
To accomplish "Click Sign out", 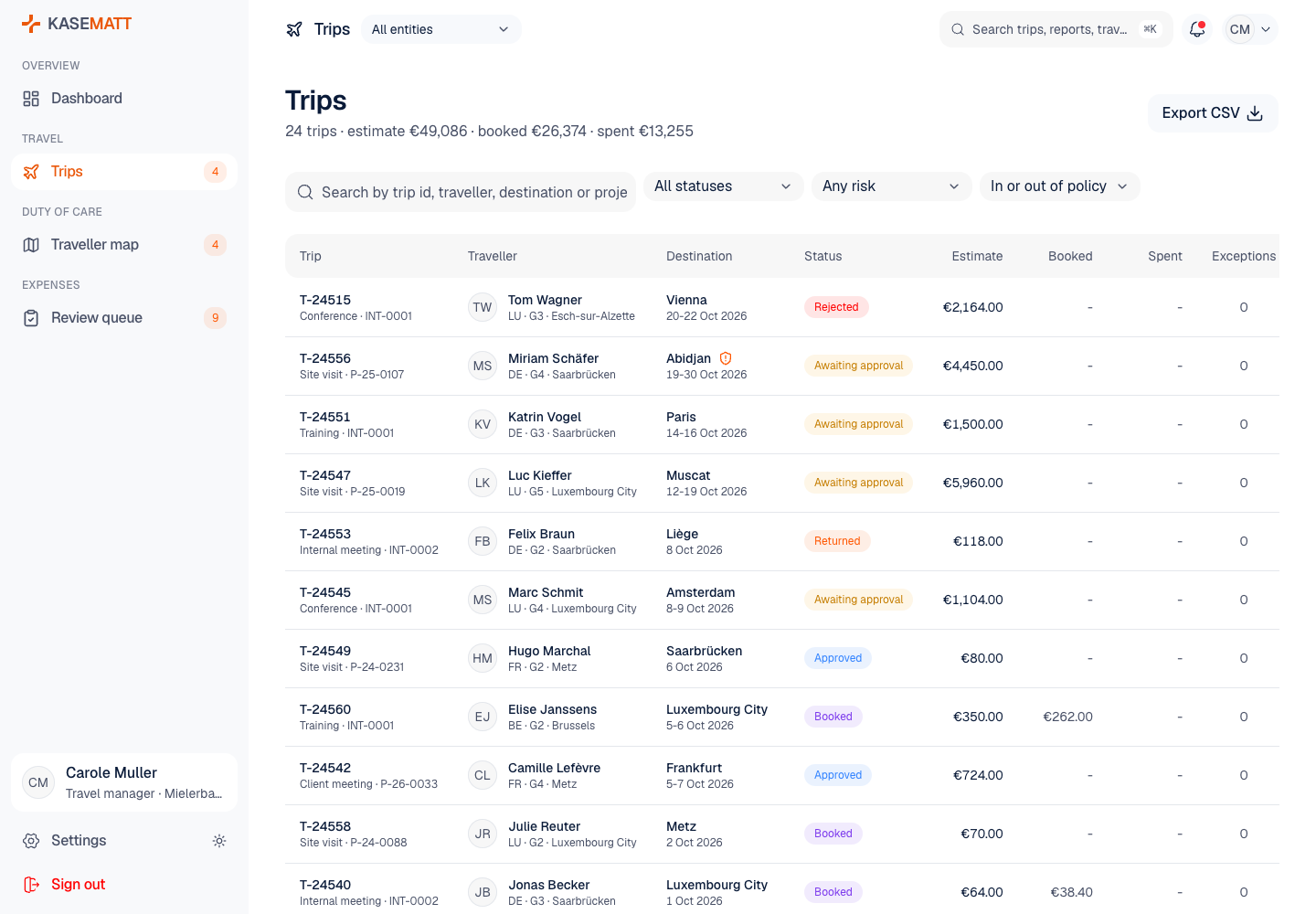I will click(124, 885).
